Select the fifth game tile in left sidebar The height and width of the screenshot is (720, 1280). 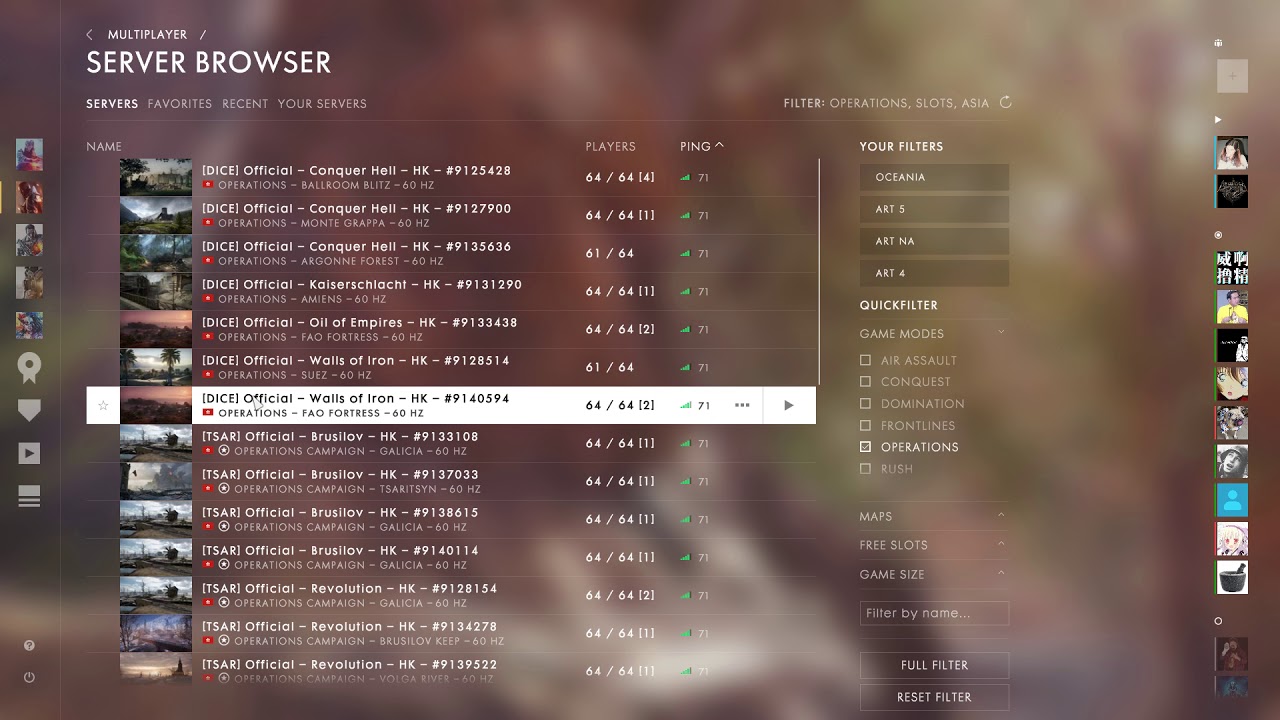click(29, 325)
